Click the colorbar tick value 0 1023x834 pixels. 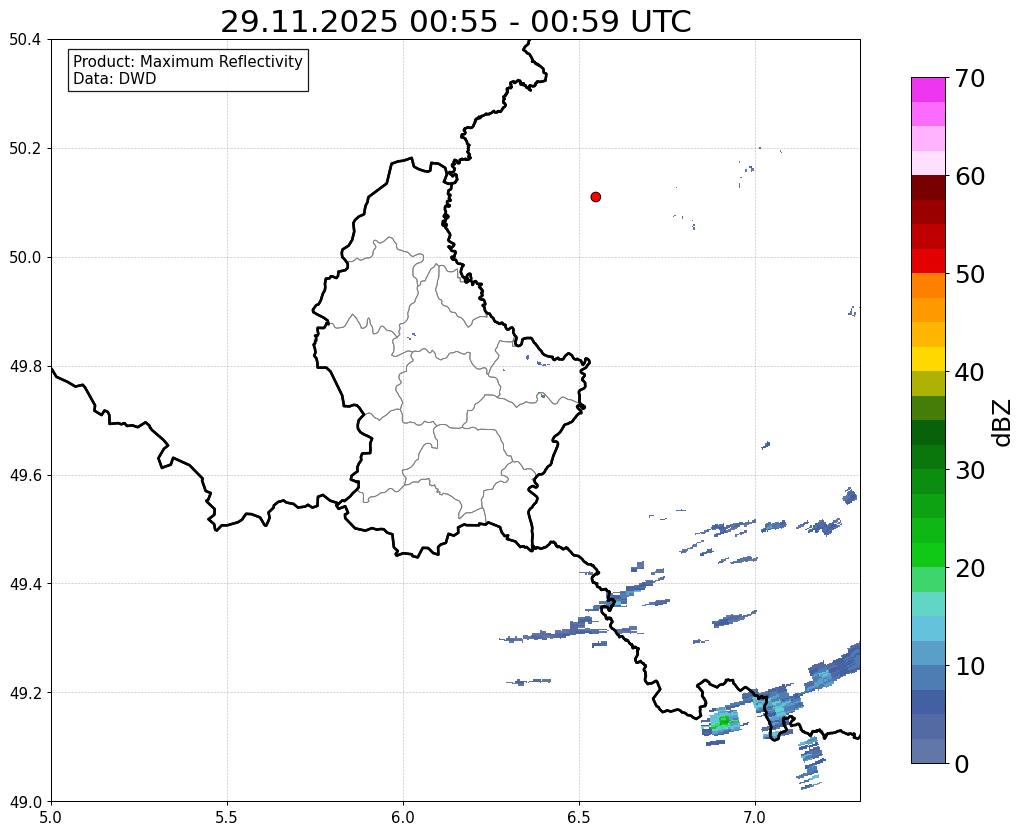[962, 764]
